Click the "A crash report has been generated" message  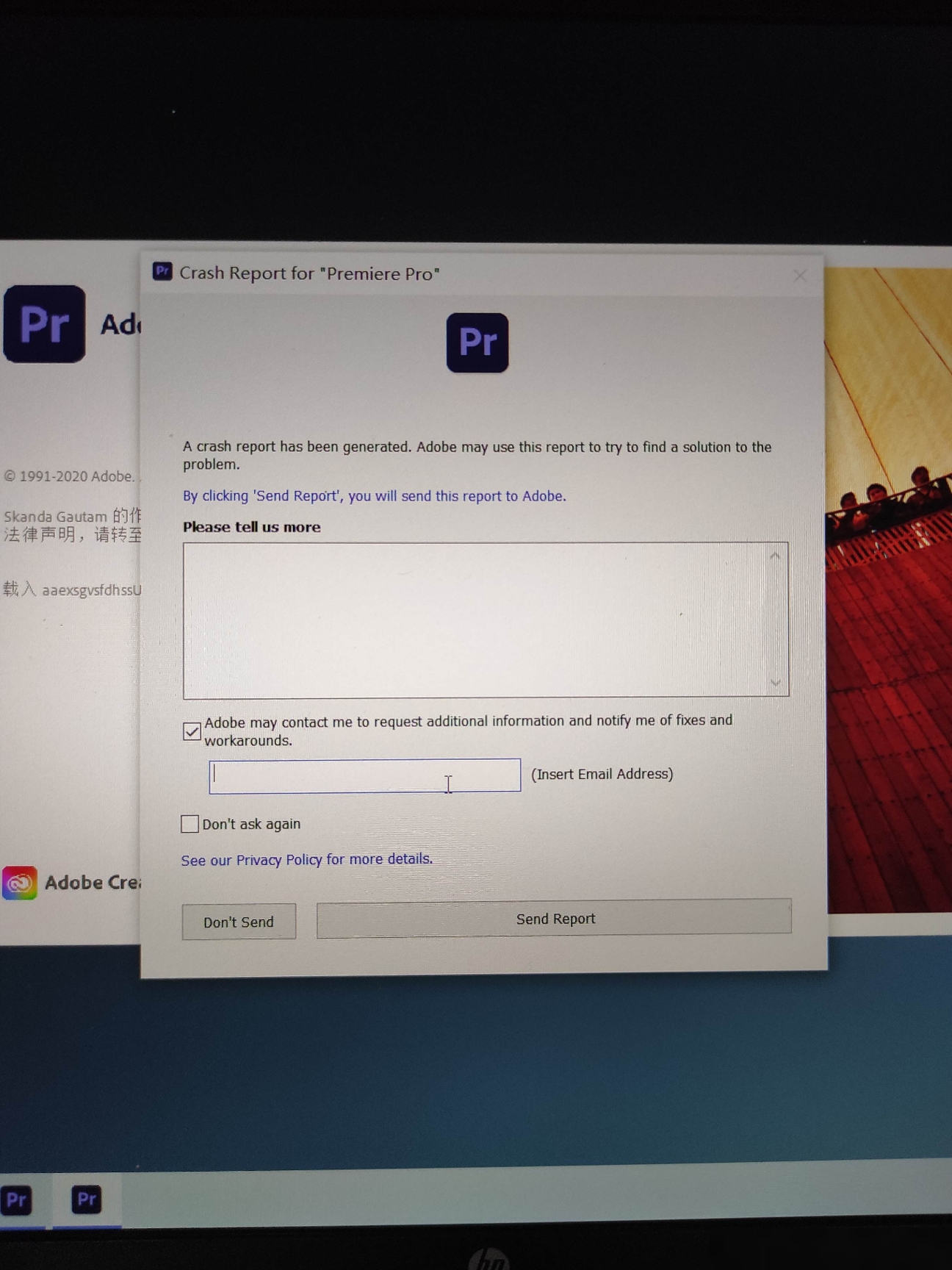click(x=477, y=456)
